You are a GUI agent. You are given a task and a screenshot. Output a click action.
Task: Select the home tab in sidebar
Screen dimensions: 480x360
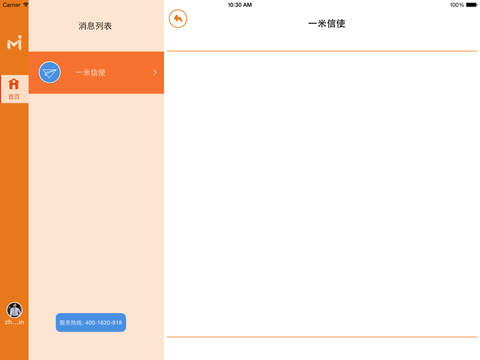coord(14,89)
